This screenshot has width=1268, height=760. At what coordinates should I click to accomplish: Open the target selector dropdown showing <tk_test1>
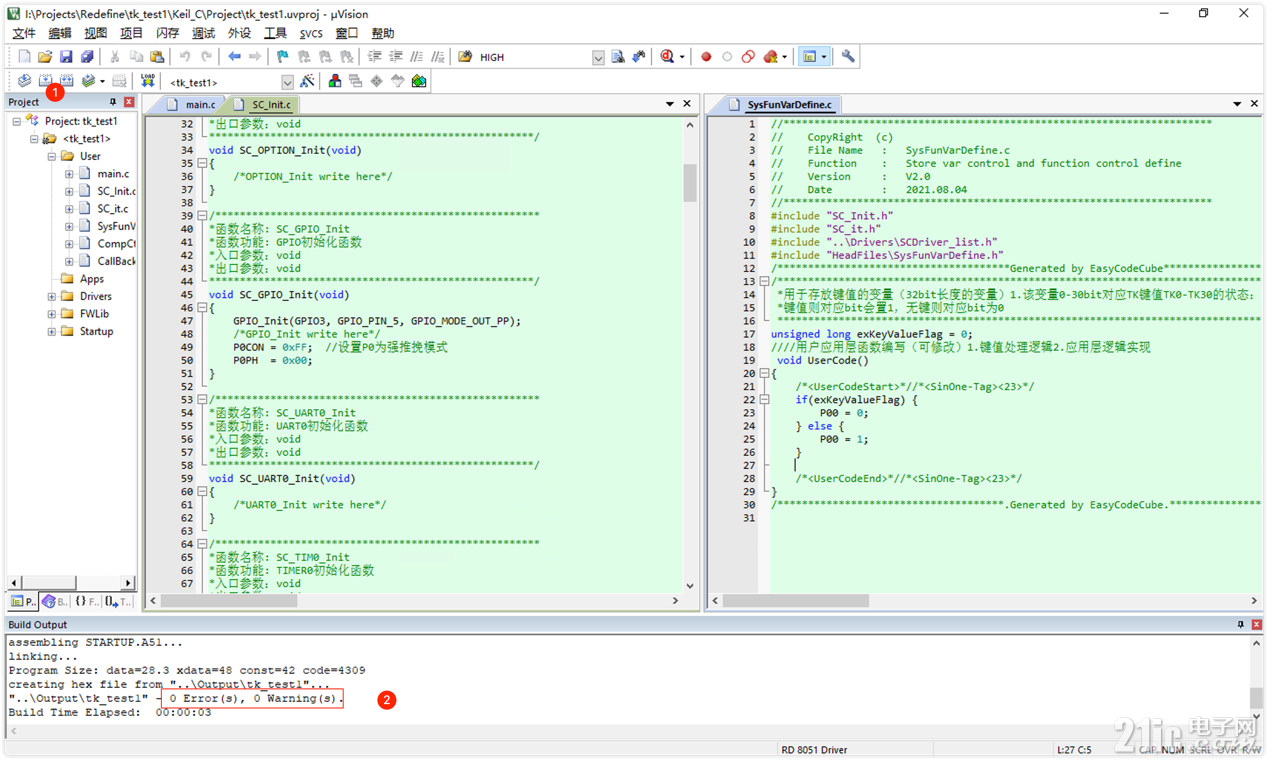click(x=287, y=82)
